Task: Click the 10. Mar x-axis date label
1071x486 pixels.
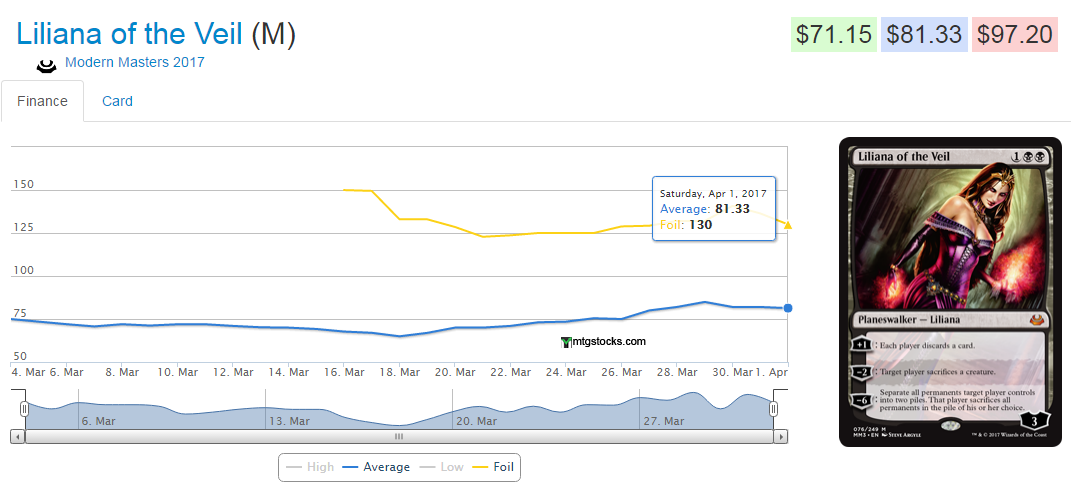Action: 178,372
